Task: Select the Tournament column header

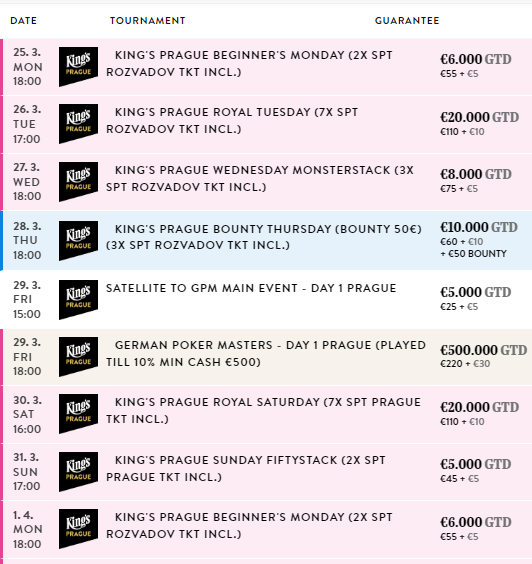Action: pyautogui.click(x=147, y=21)
